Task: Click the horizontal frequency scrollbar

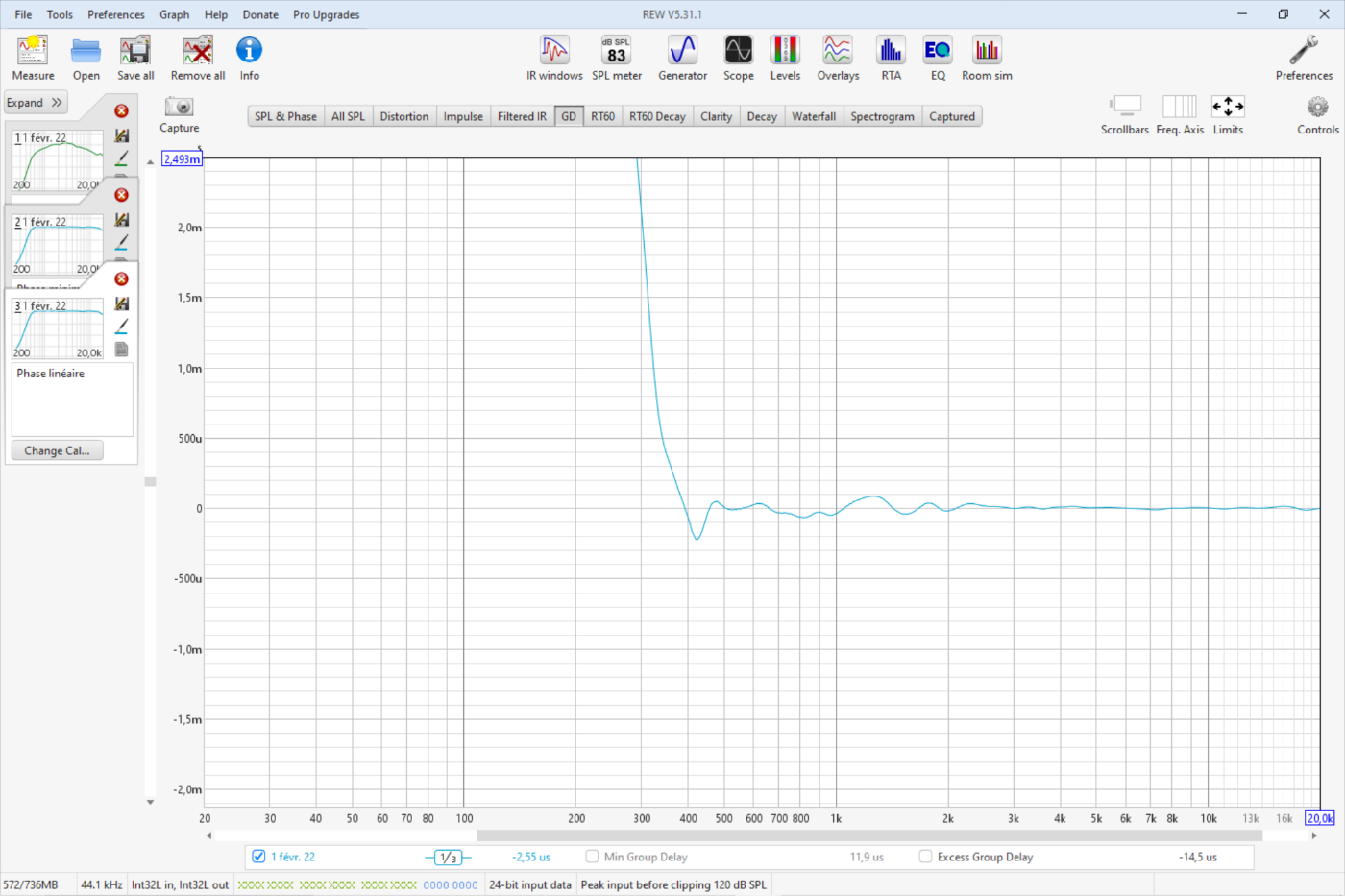Action: [x=868, y=835]
